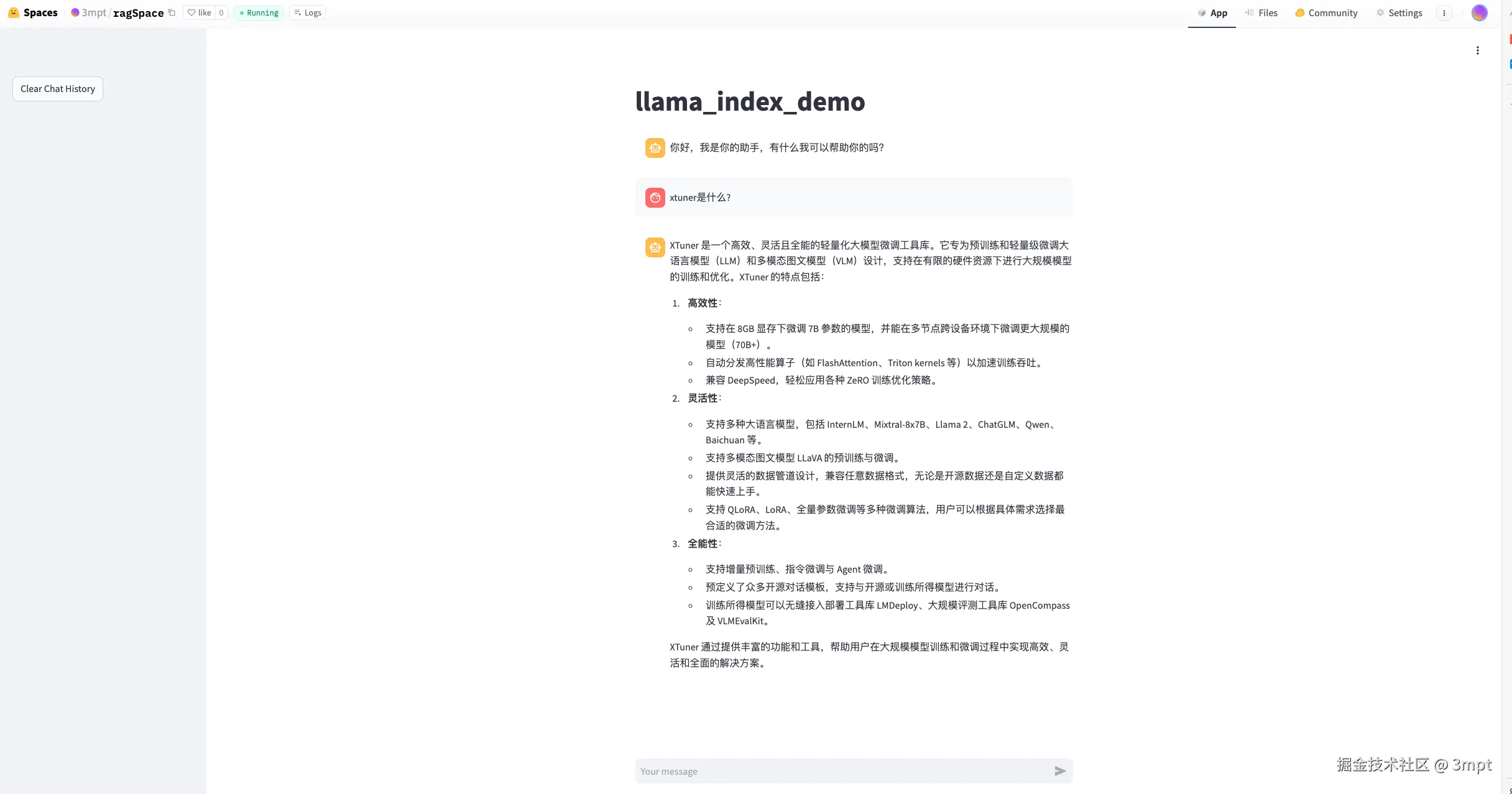Click the robot avatar beside XTuner answer

[x=655, y=247]
